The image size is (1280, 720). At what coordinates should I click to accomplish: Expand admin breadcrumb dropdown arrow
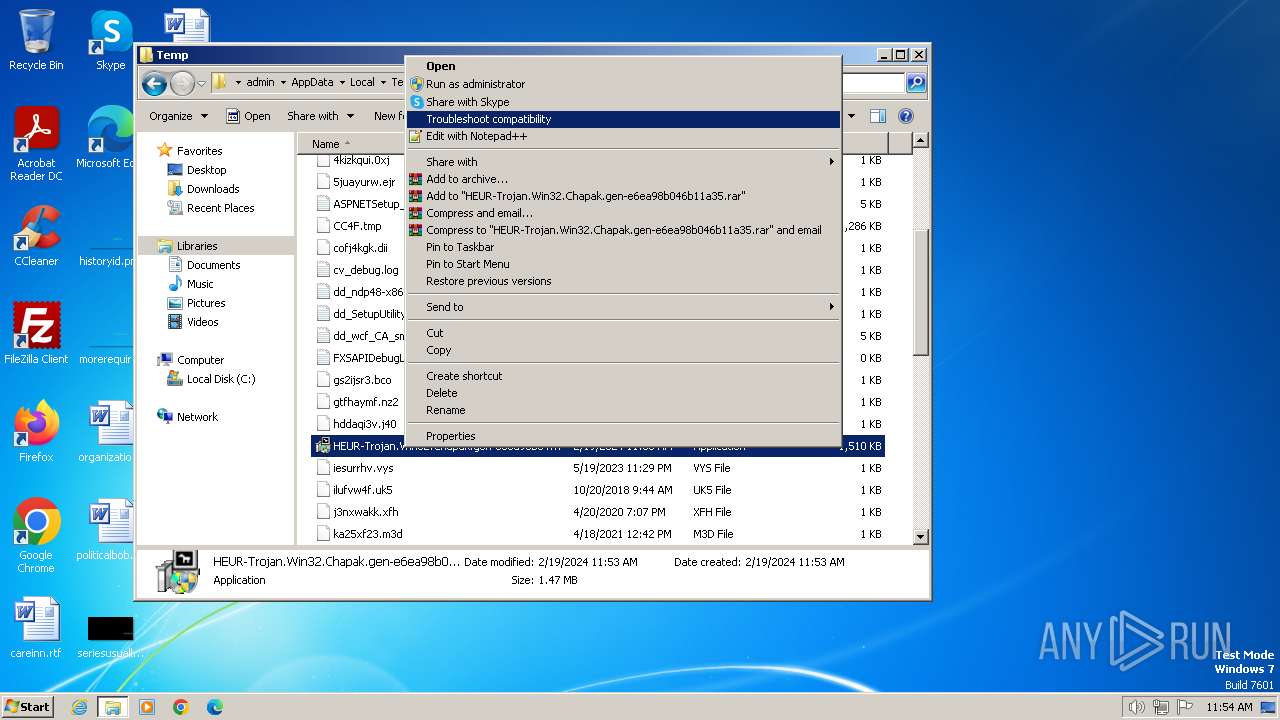283,83
